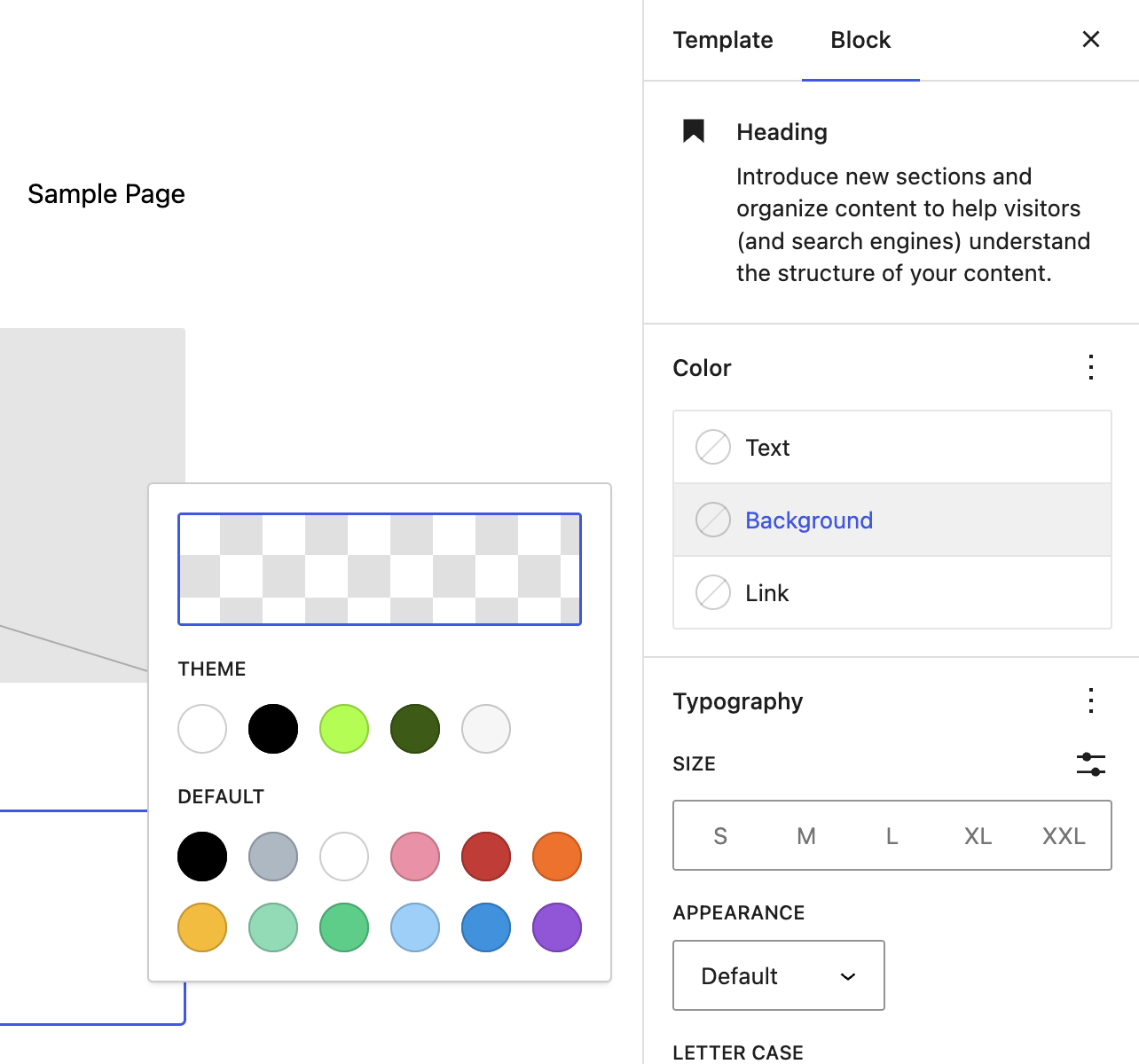Click the Background color label
1139x1064 pixels.
point(809,520)
